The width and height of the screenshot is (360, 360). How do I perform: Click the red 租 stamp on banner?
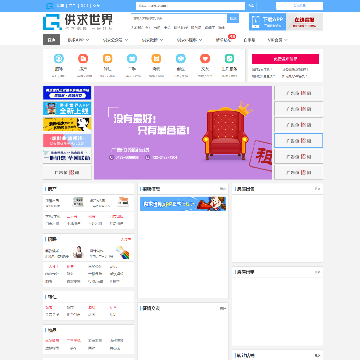[x=262, y=156]
